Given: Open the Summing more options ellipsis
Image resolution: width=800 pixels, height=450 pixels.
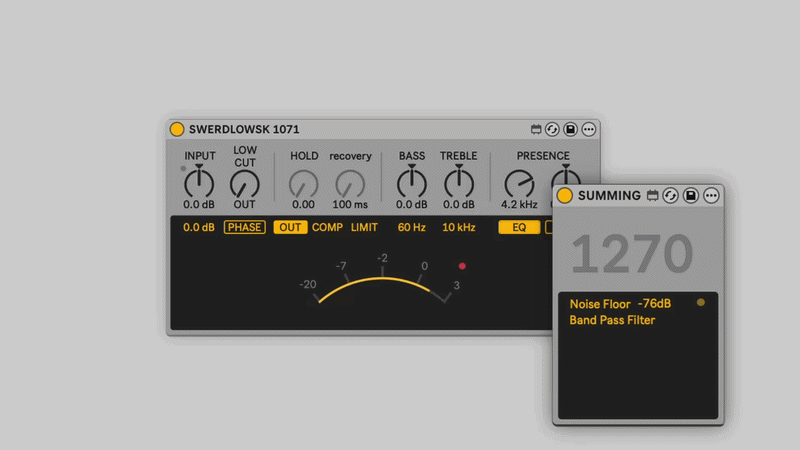Looking at the screenshot, I should [711, 195].
